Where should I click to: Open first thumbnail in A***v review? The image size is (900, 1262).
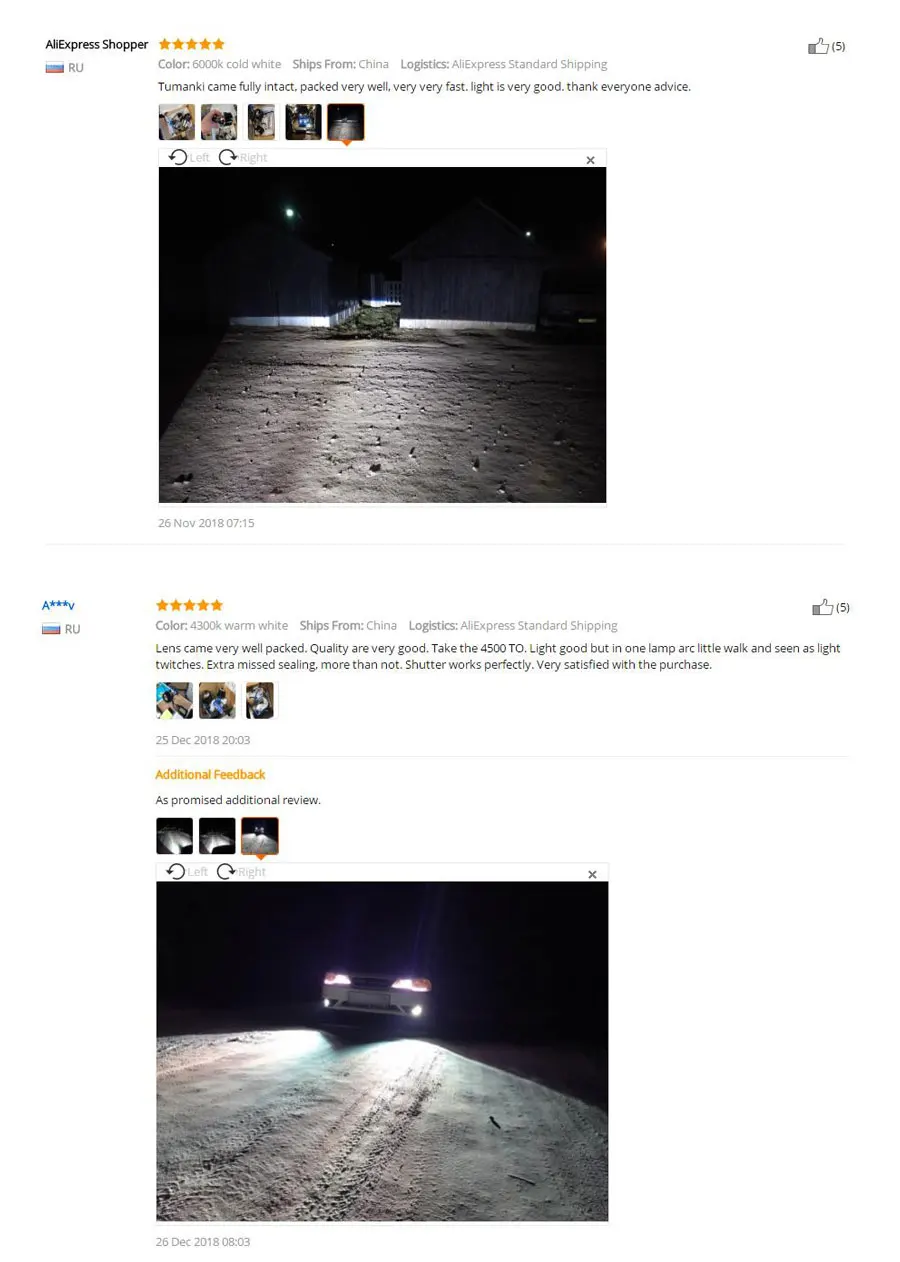point(175,700)
